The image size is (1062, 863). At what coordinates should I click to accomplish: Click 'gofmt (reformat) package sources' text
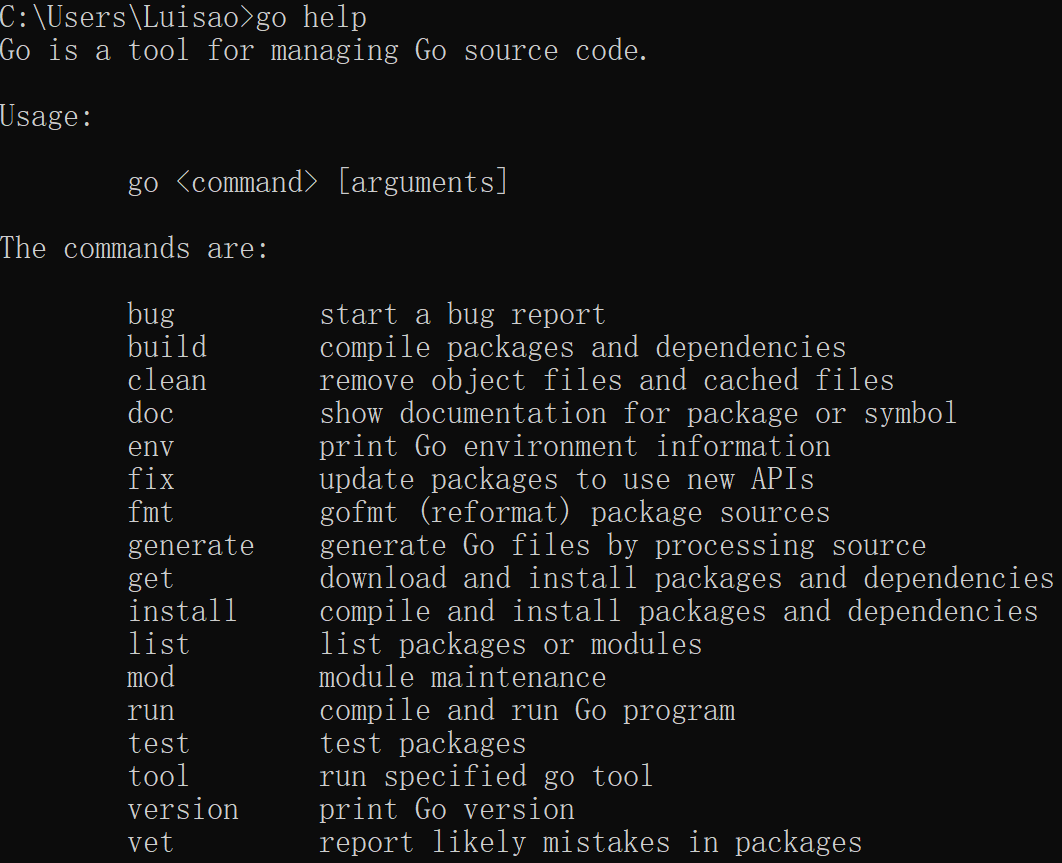(x=574, y=513)
